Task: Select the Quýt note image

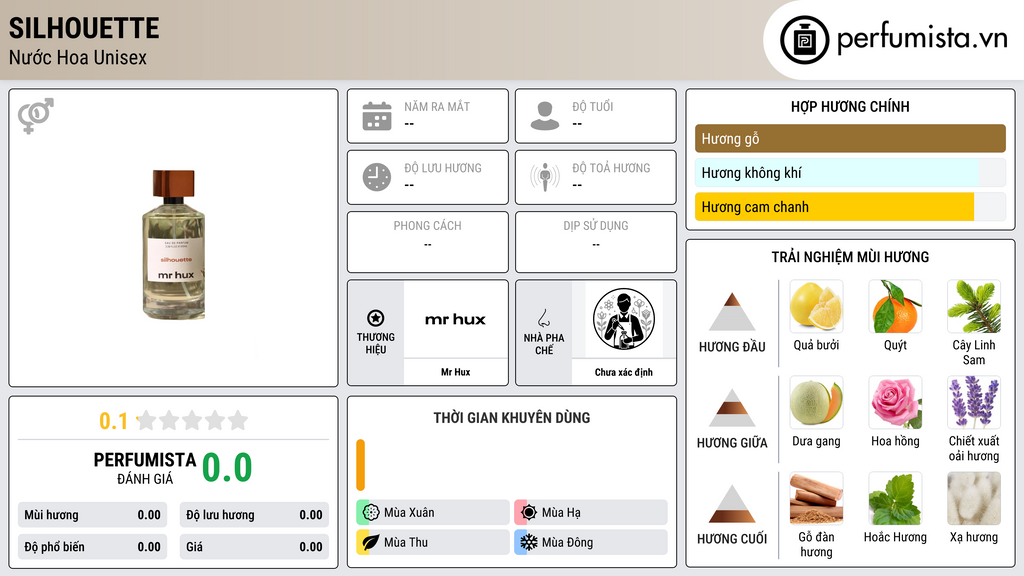Action: (895, 306)
